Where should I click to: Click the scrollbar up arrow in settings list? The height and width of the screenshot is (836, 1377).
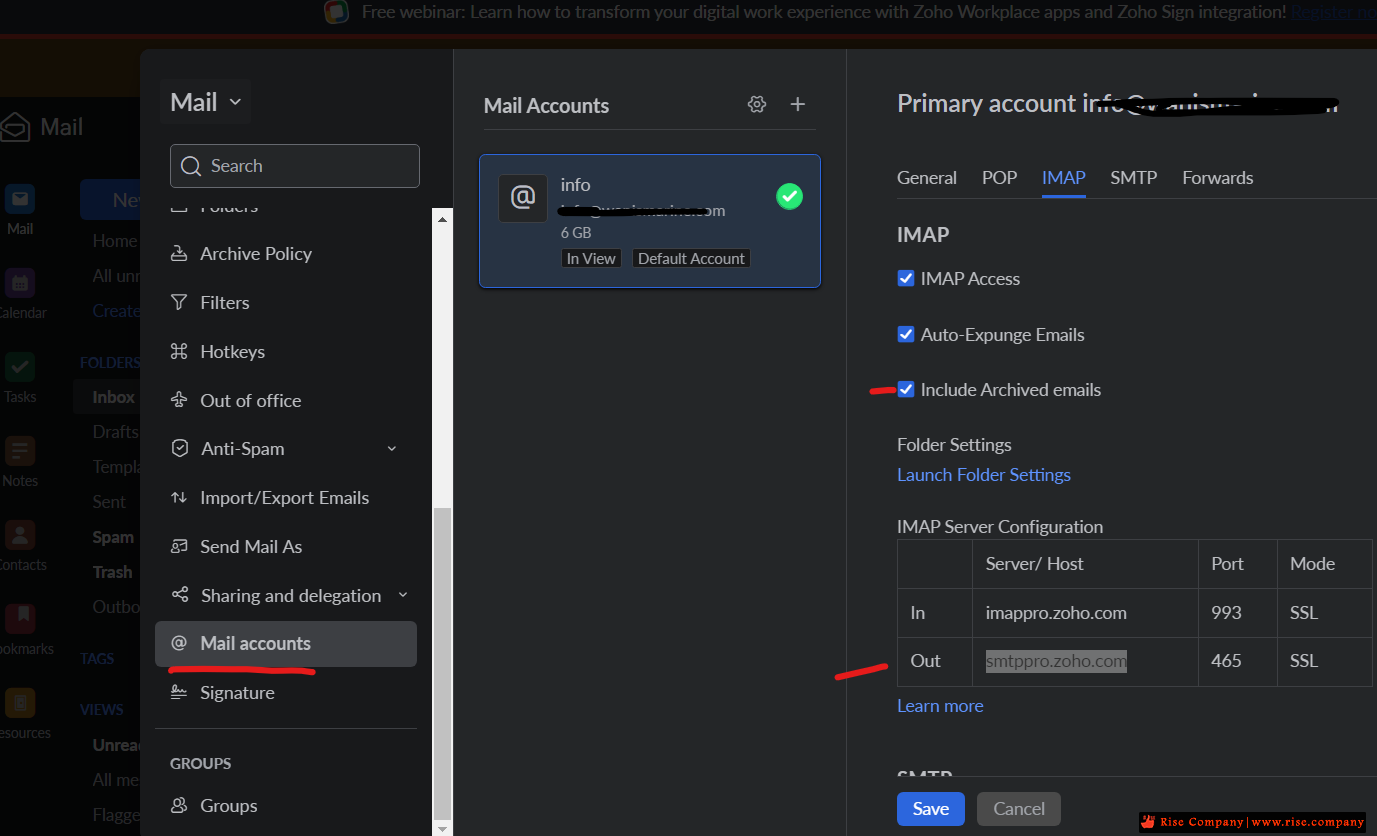[442, 217]
